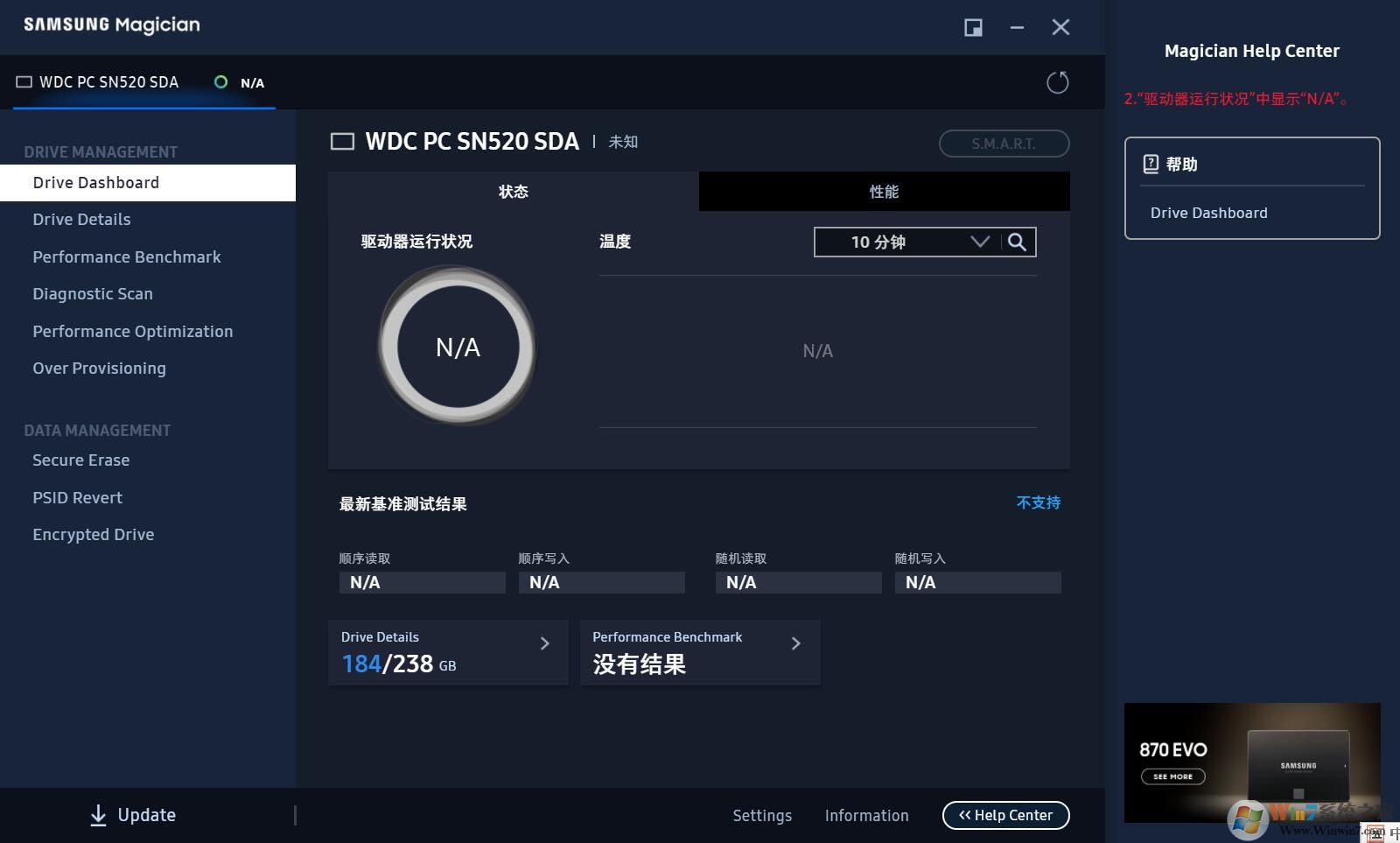Open Information from the bottom bar

tap(867, 816)
